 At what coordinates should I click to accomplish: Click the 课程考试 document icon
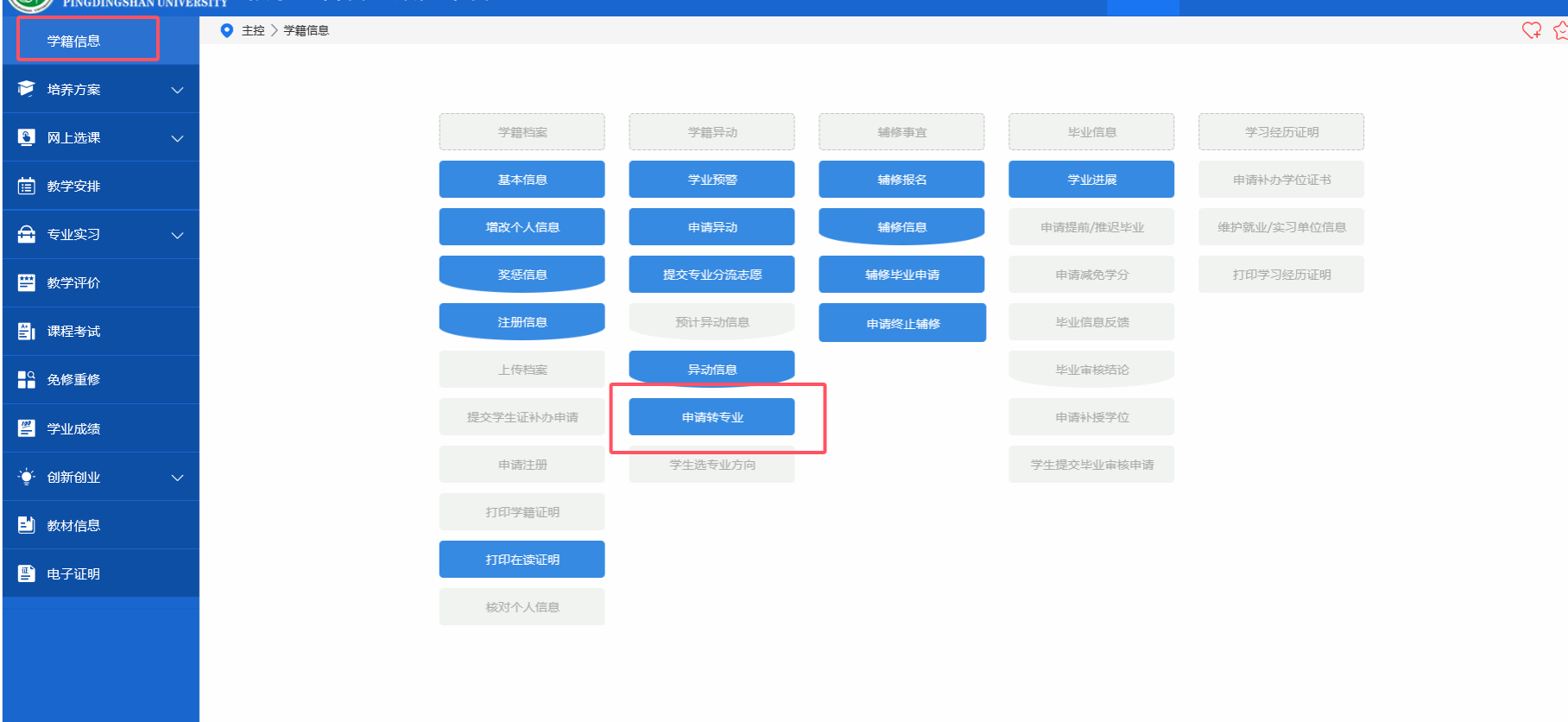(x=27, y=331)
